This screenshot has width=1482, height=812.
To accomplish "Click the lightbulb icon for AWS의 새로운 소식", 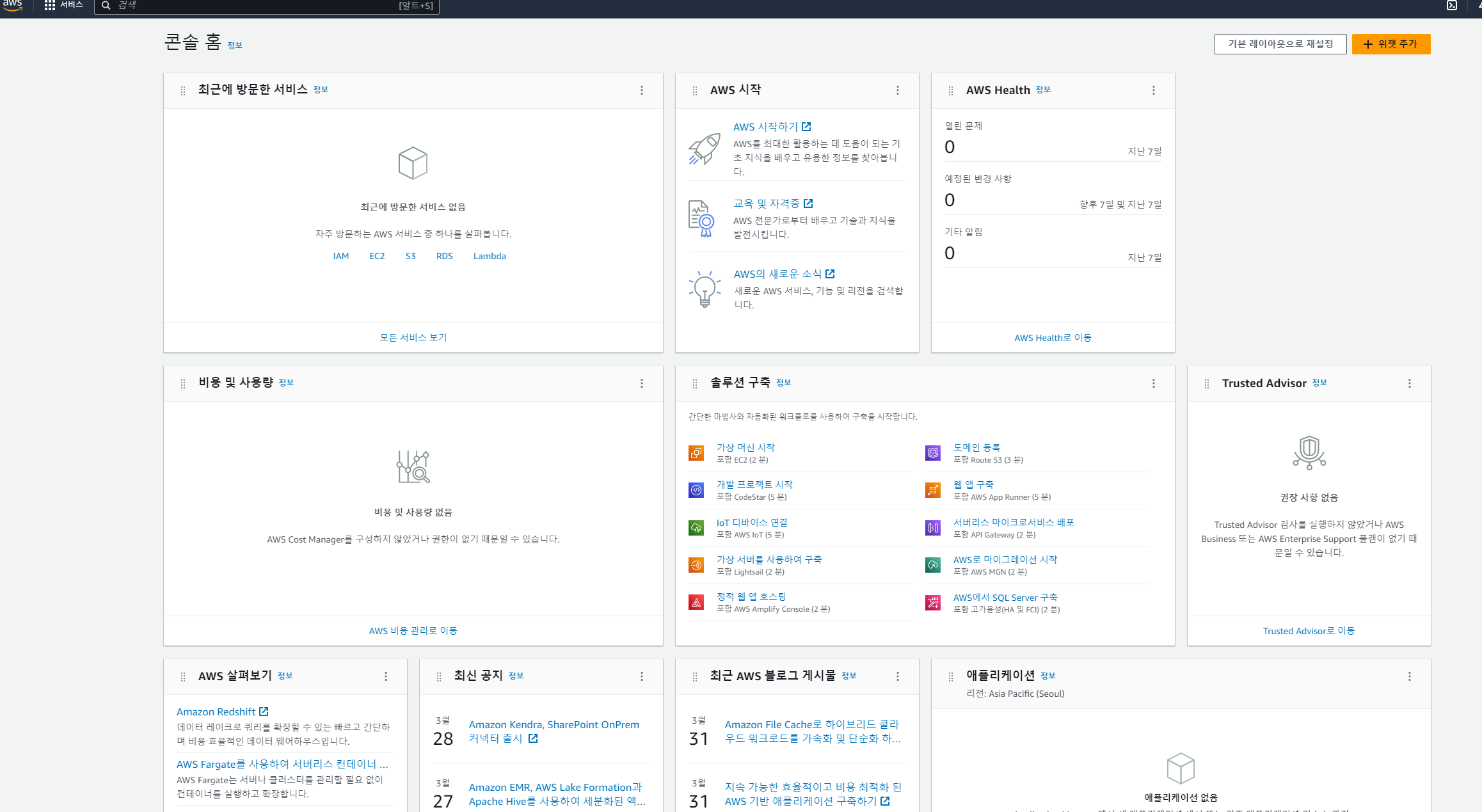I will 705,289.
